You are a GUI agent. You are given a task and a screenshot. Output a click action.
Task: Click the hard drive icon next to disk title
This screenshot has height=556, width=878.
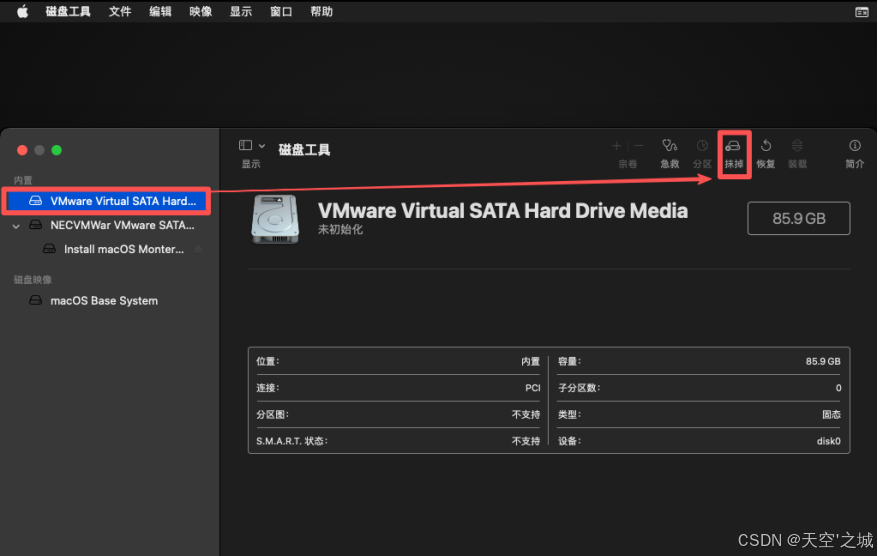pos(274,219)
